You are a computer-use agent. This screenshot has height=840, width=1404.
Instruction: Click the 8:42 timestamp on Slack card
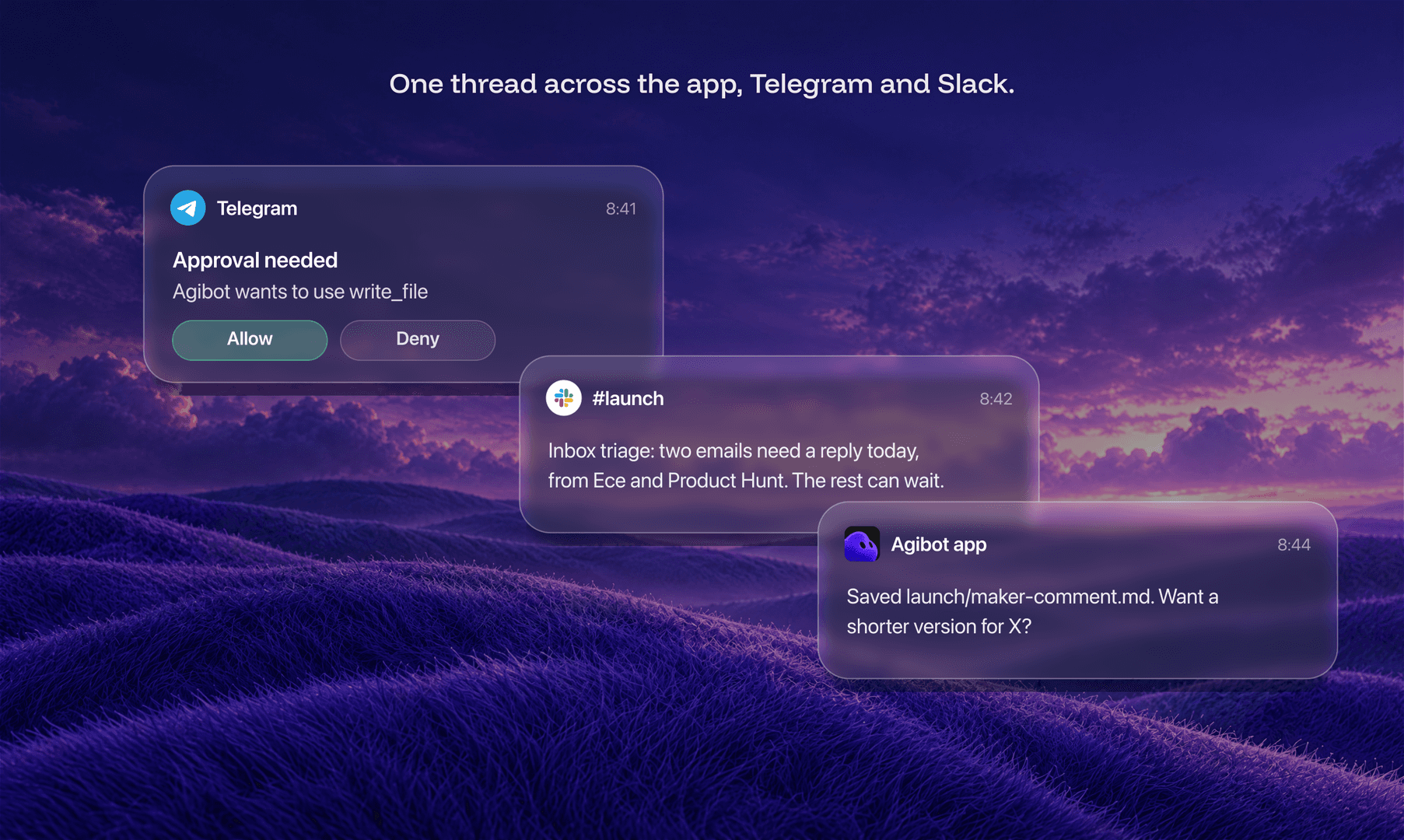pyautogui.click(x=996, y=399)
